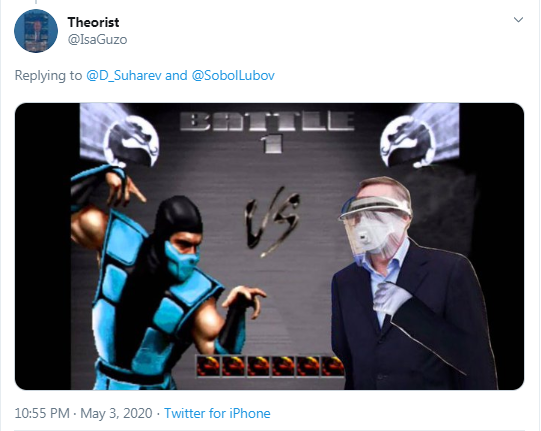Open the Twitter for iPhone source link

(217, 413)
